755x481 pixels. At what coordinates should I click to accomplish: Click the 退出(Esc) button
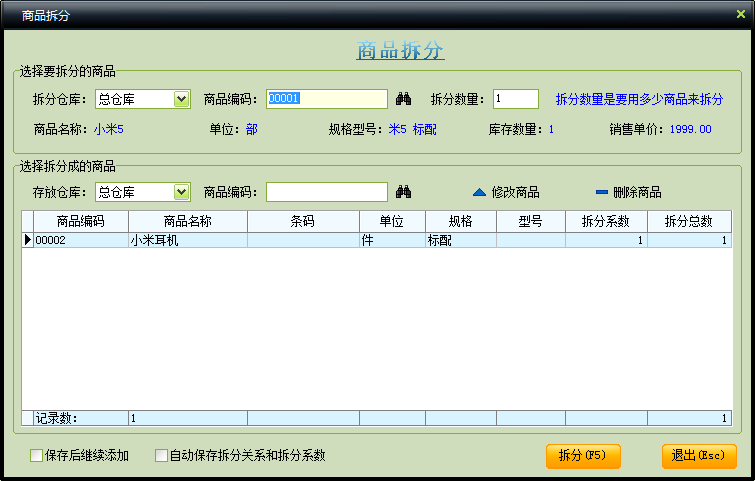(x=699, y=455)
